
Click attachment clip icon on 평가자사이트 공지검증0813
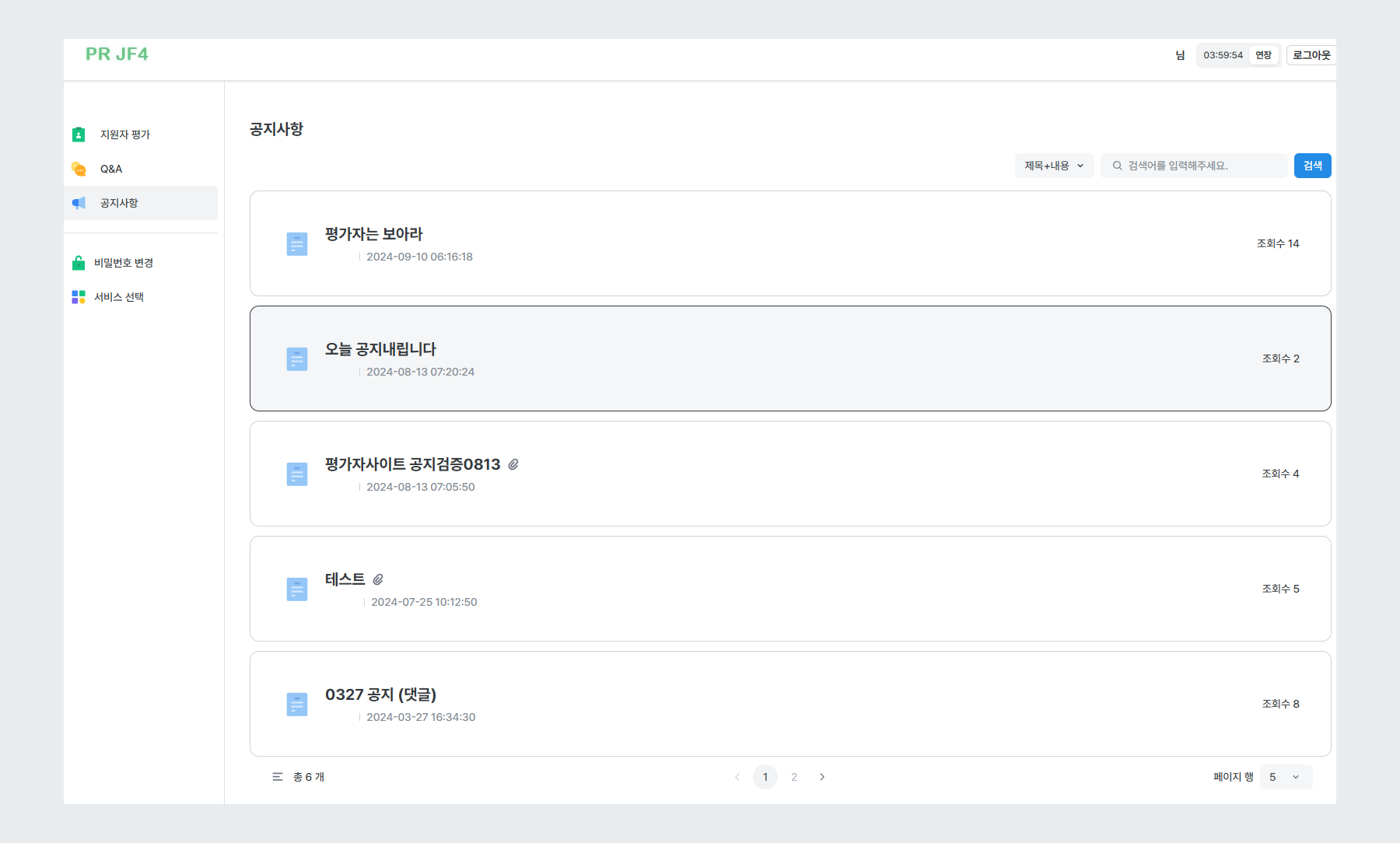pos(513,464)
